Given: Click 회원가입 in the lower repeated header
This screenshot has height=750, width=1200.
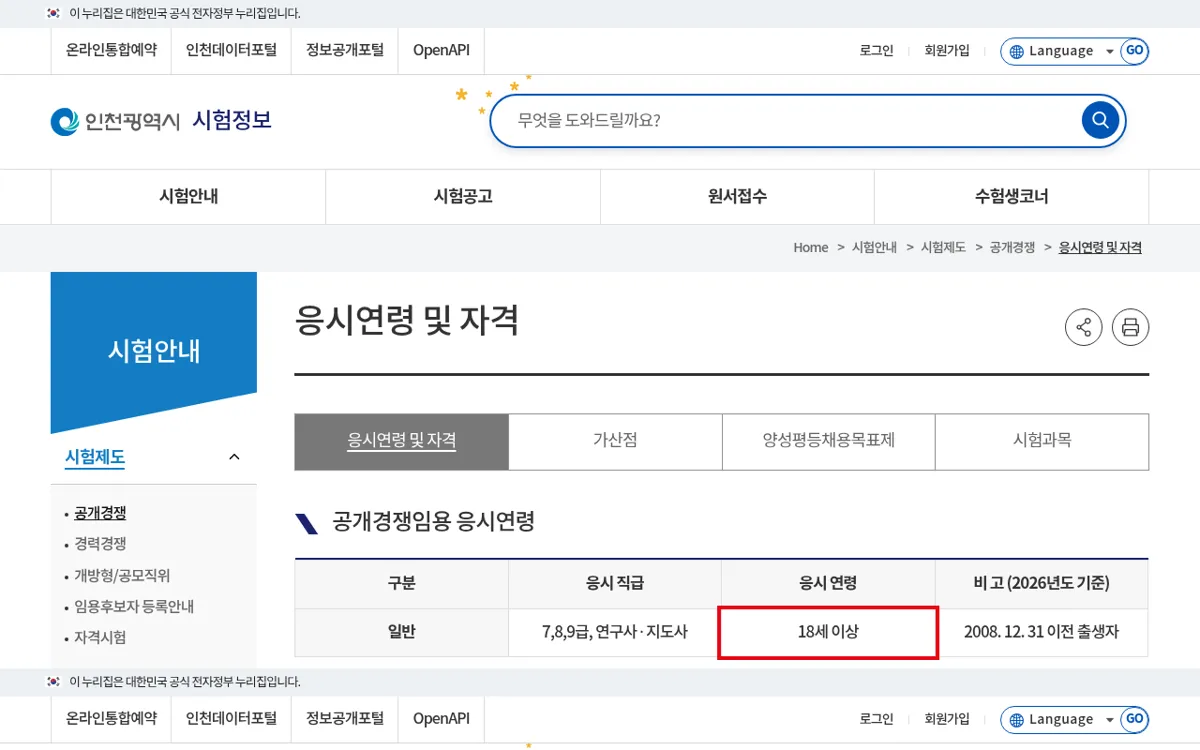Looking at the screenshot, I should pos(947,719).
